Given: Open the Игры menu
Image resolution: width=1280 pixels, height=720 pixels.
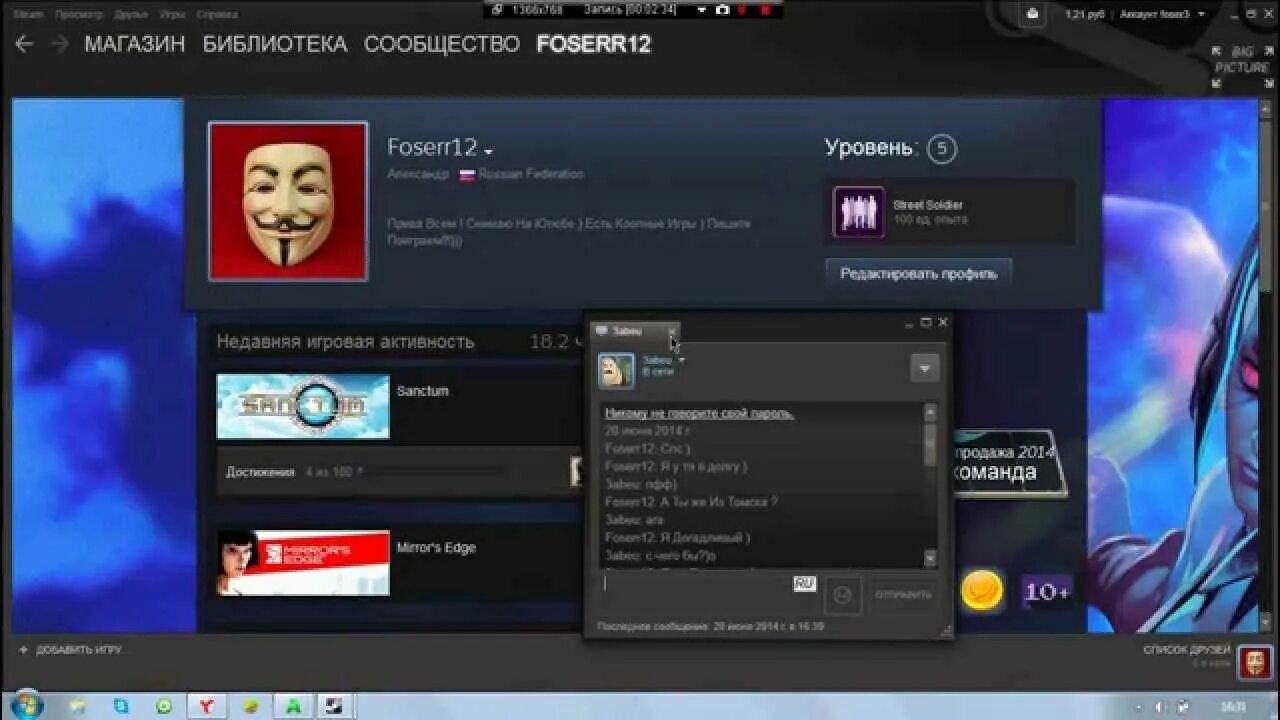Looking at the screenshot, I should click(172, 14).
